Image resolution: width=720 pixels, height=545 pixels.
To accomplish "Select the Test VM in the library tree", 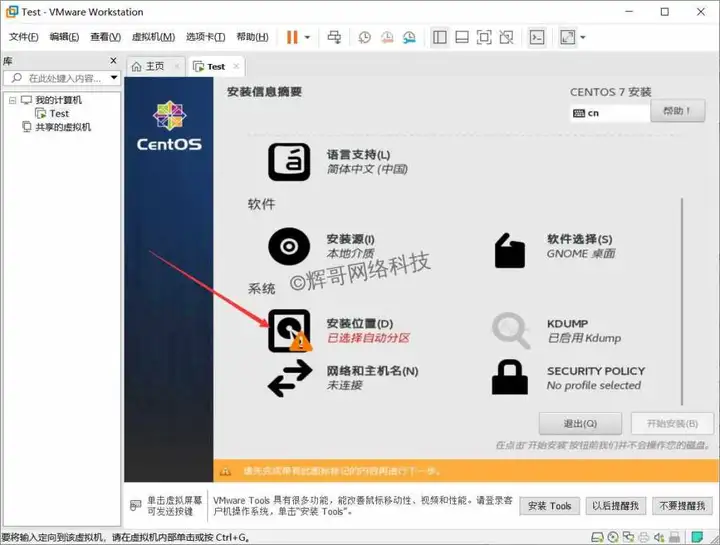I will click(59, 113).
